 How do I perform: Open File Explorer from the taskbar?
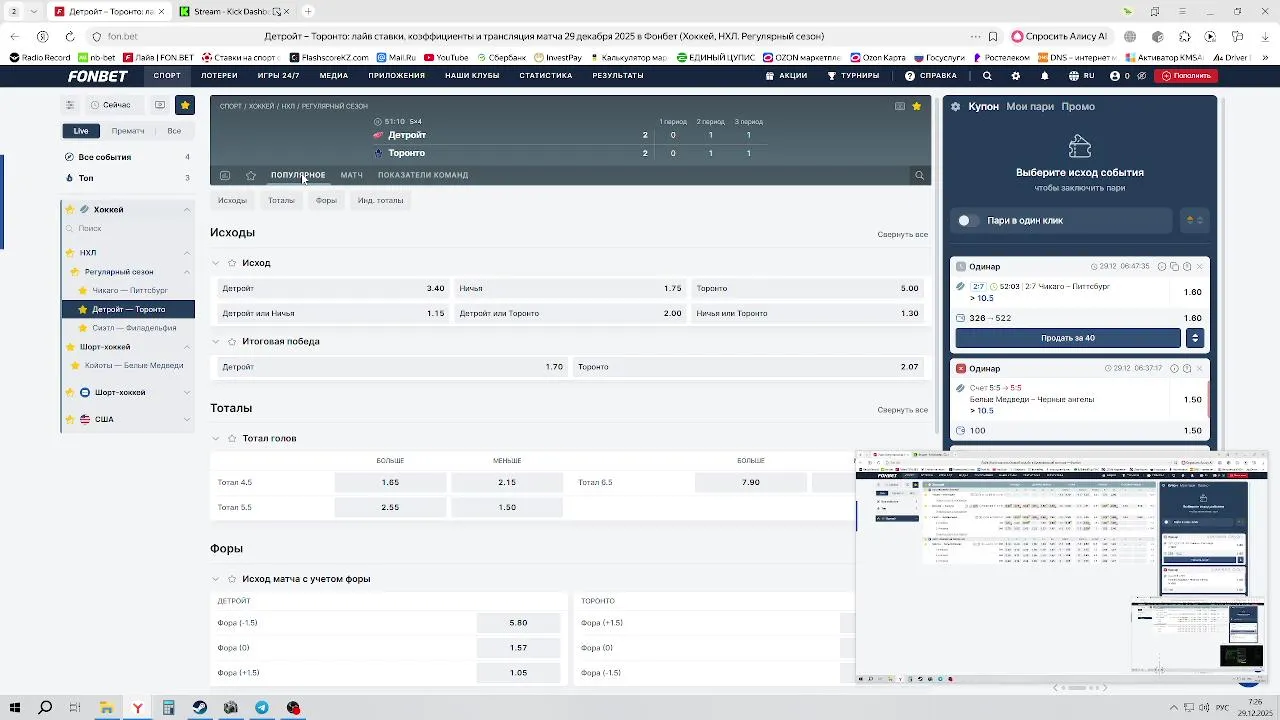coord(106,708)
